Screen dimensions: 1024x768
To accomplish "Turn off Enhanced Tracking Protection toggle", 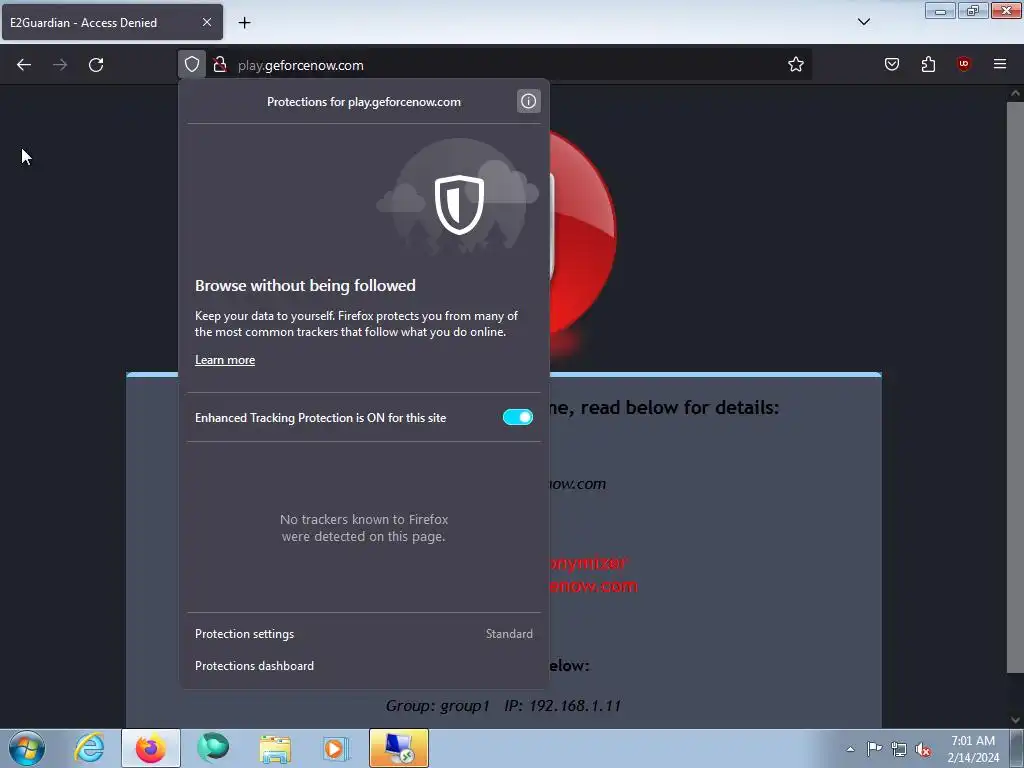I will point(518,417).
